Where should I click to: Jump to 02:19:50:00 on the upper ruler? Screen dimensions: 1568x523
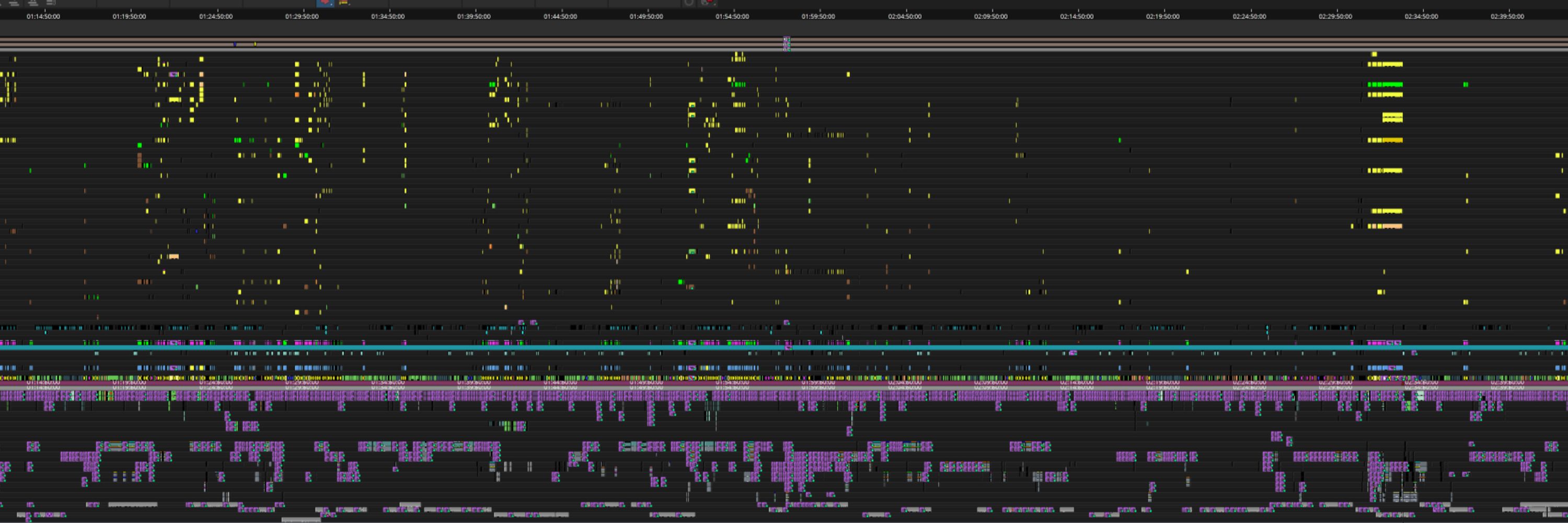[1162, 16]
